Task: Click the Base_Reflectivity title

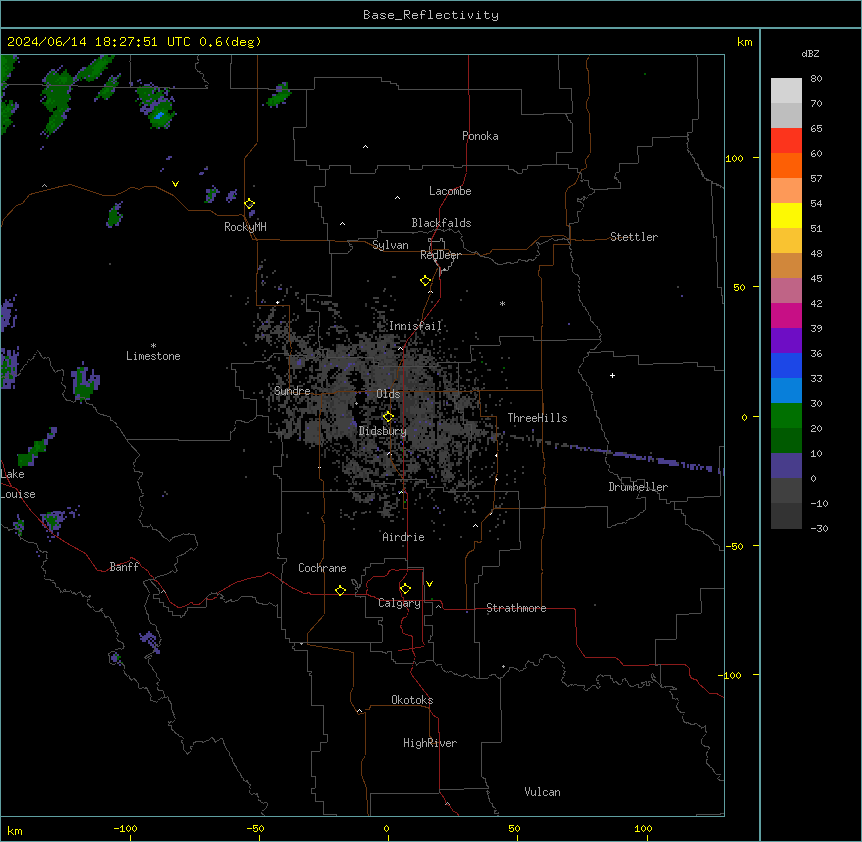Action: tap(431, 15)
